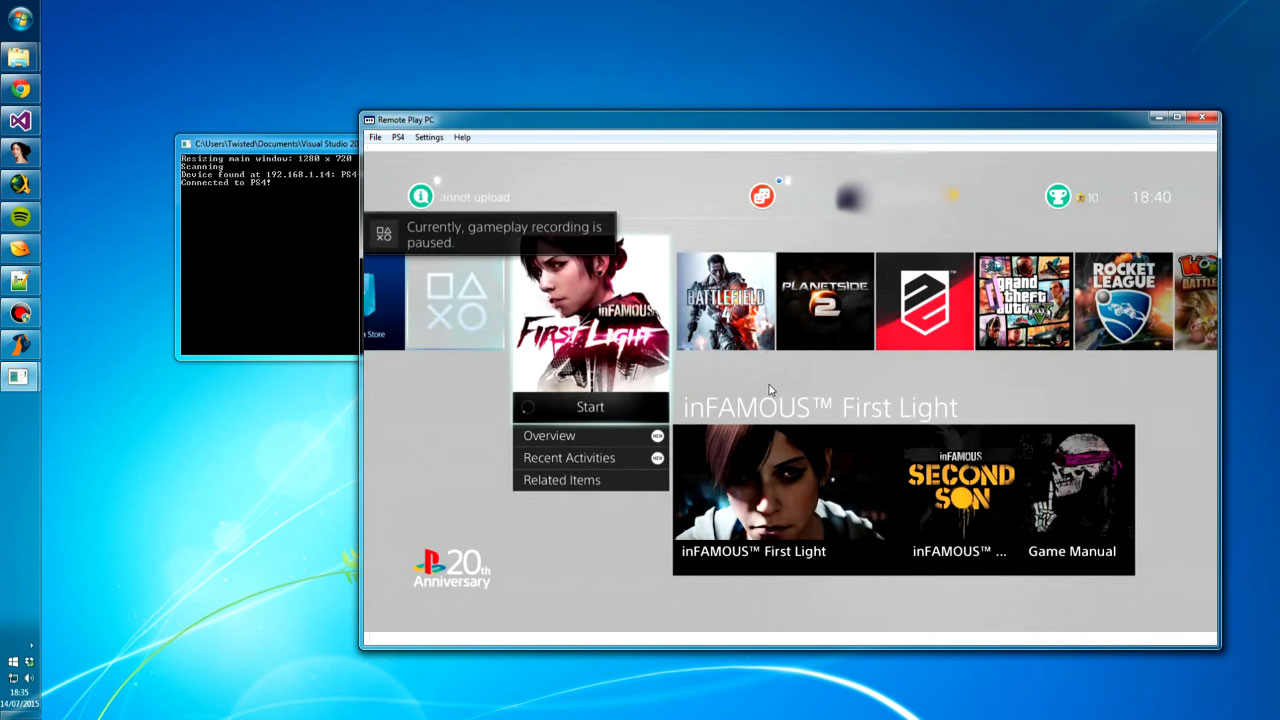Viewport: 1280px width, 720px height.
Task: Click the PlayStation 20th Anniversary logo
Action: pyautogui.click(x=451, y=567)
